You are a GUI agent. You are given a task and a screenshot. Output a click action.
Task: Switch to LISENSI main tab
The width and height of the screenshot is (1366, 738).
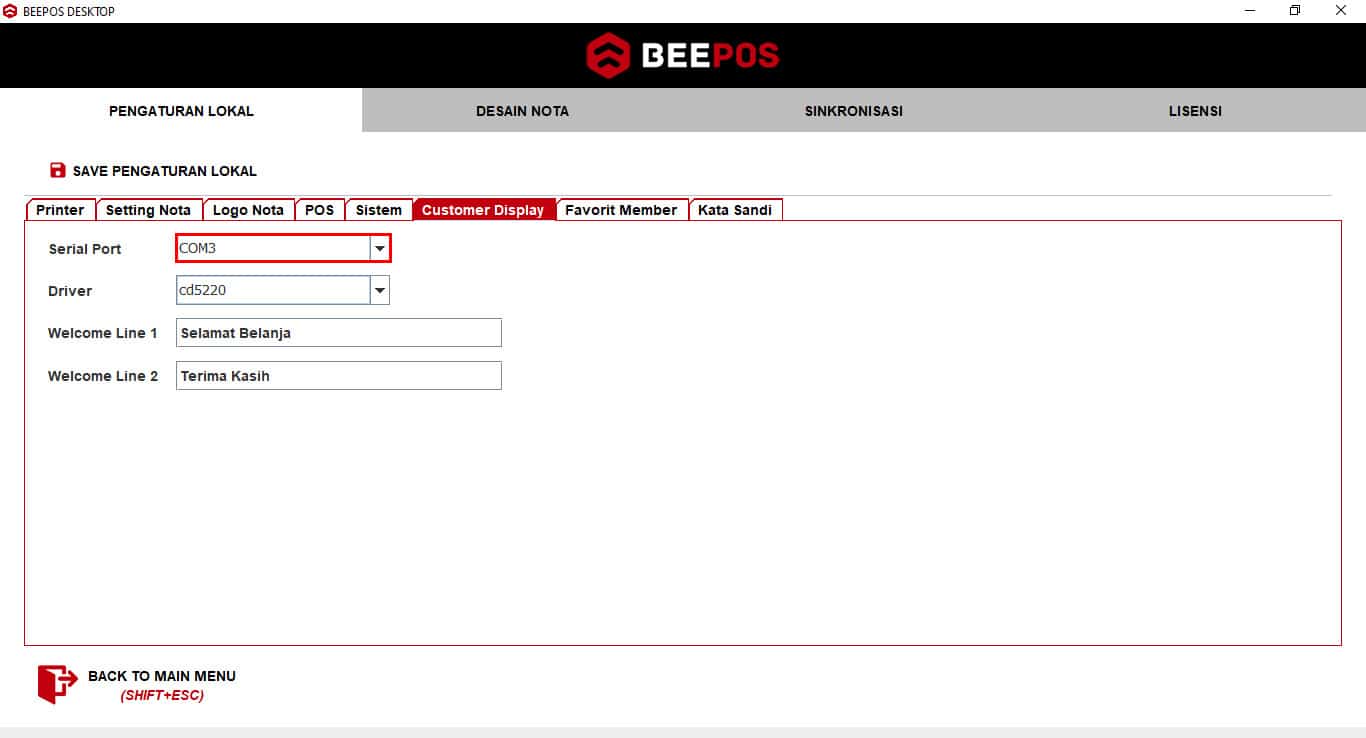point(1195,111)
